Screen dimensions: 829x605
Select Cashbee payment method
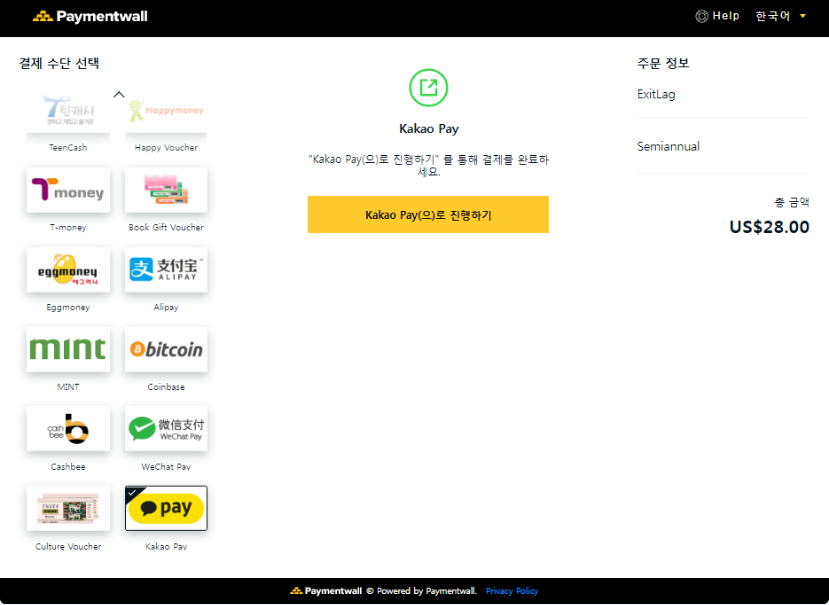pos(68,429)
